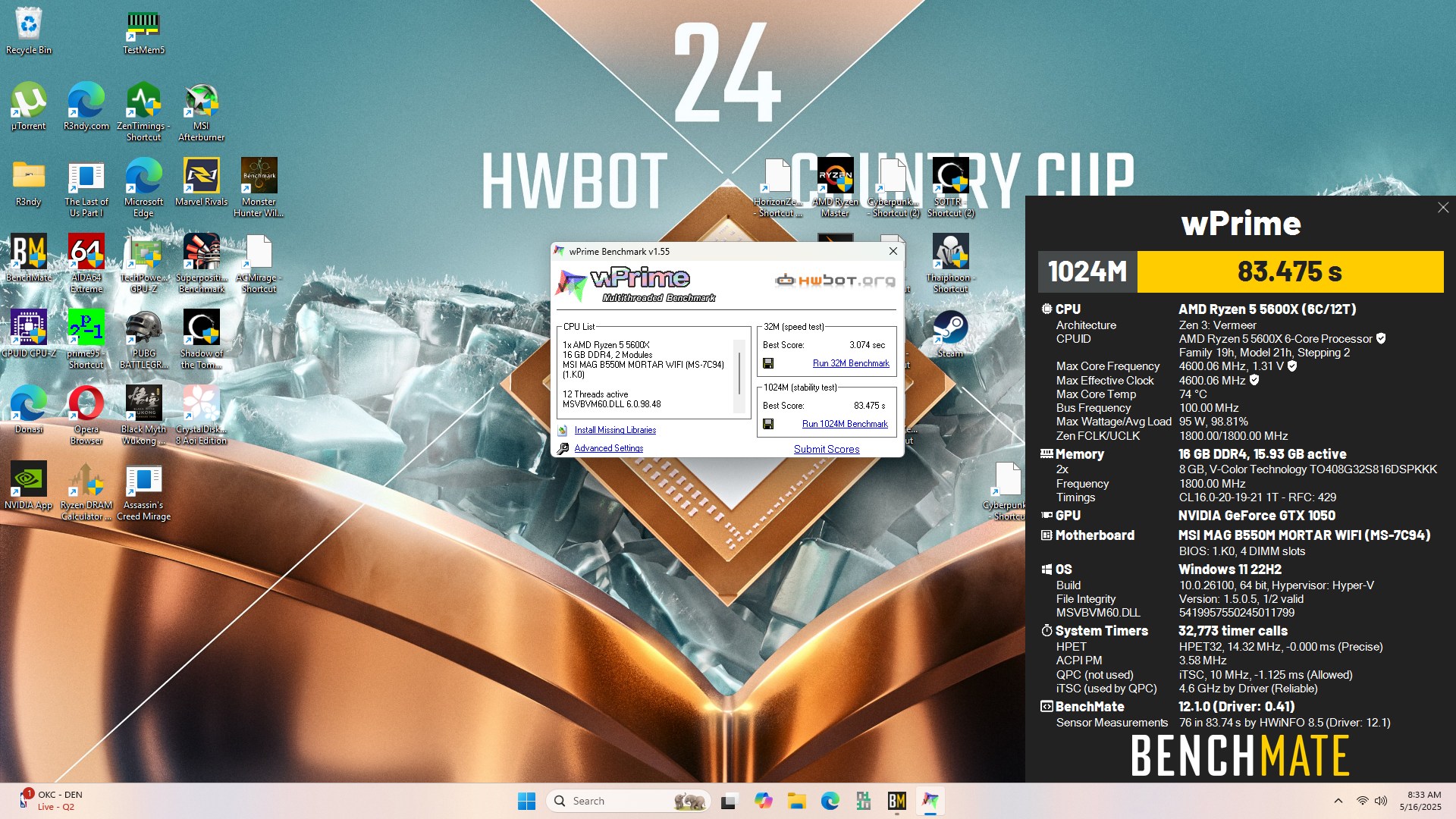Open NVIDIA App desktop icon

29,486
